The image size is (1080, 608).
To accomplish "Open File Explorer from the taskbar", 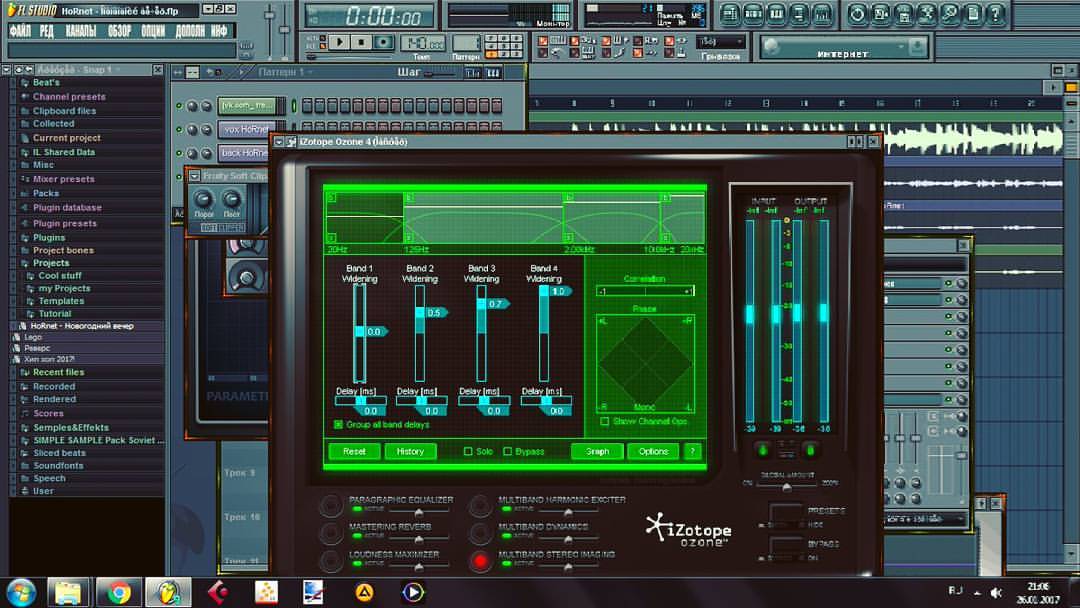I will (68, 592).
